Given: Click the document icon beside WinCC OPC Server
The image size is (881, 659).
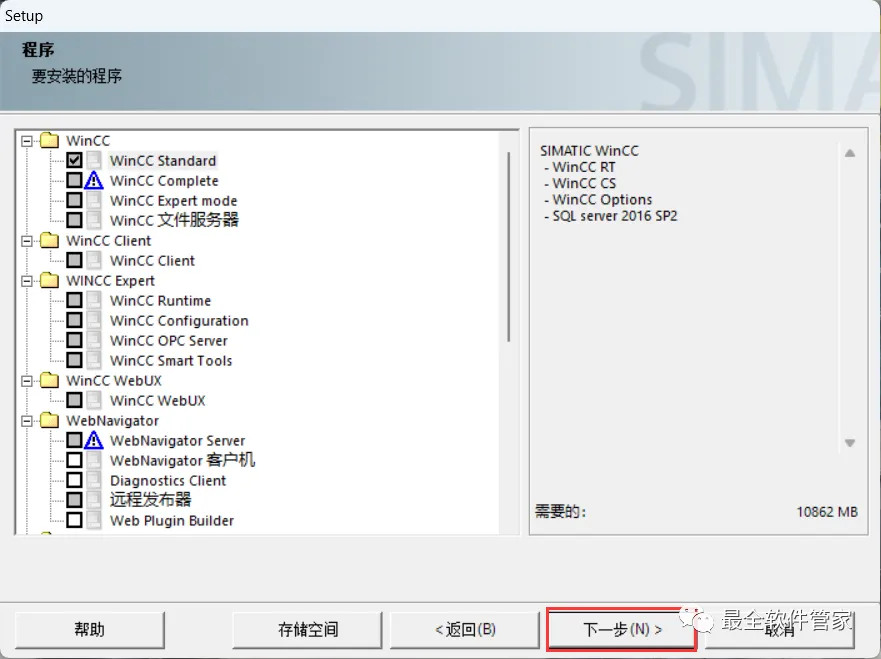Looking at the screenshot, I should pos(94,340).
